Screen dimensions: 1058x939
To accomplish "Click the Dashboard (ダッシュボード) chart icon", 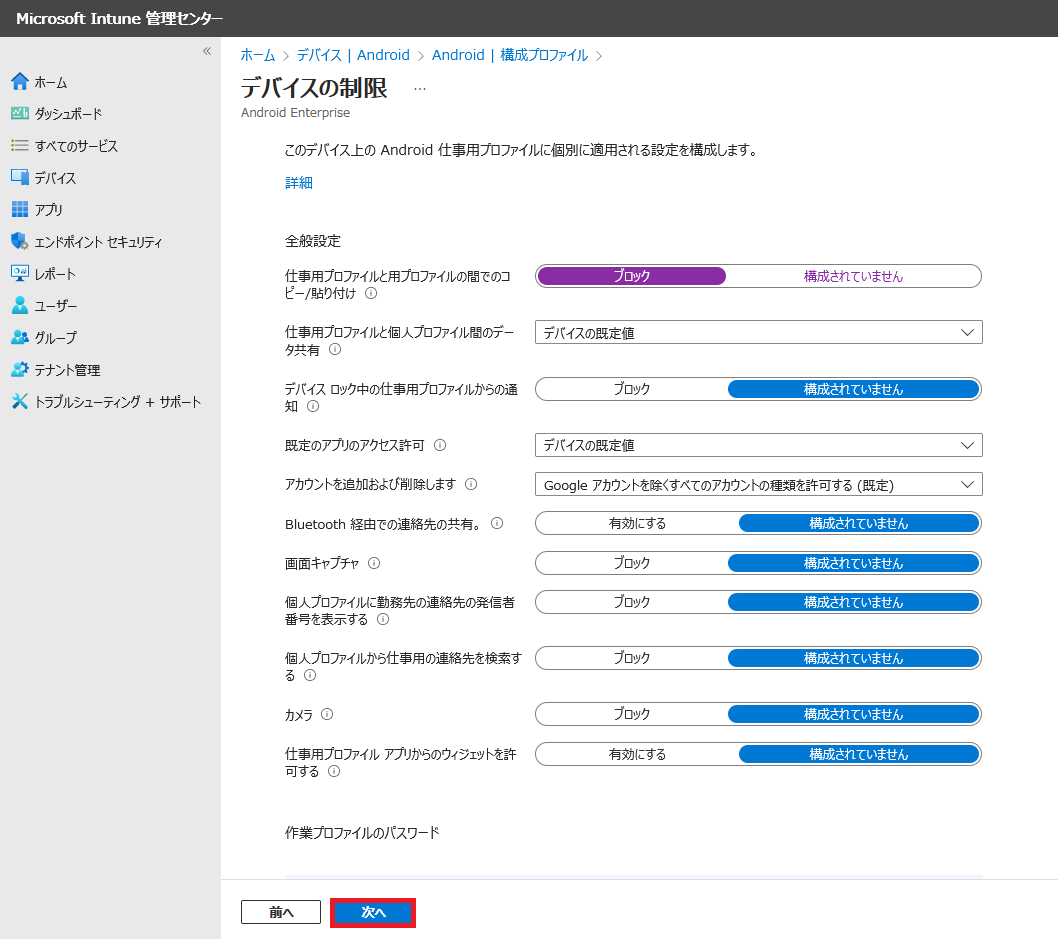I will point(20,113).
